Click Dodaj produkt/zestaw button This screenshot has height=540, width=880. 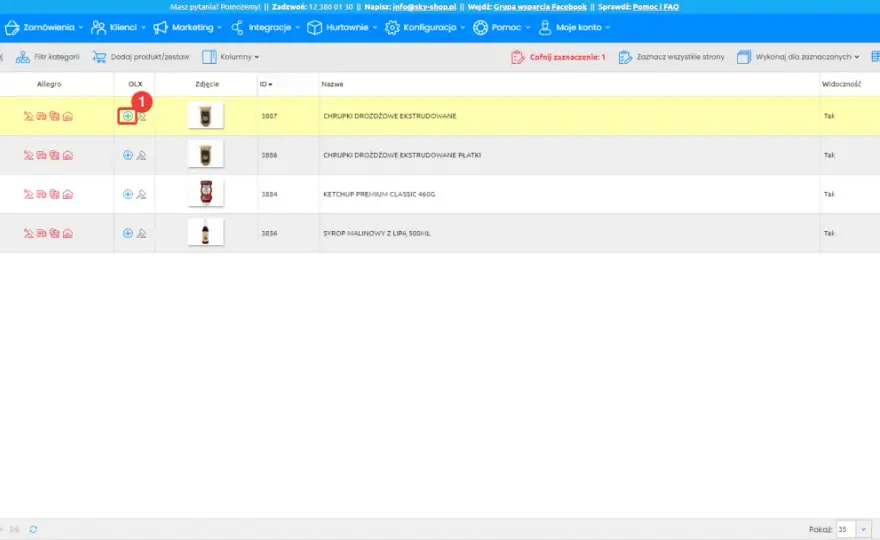tap(141, 57)
